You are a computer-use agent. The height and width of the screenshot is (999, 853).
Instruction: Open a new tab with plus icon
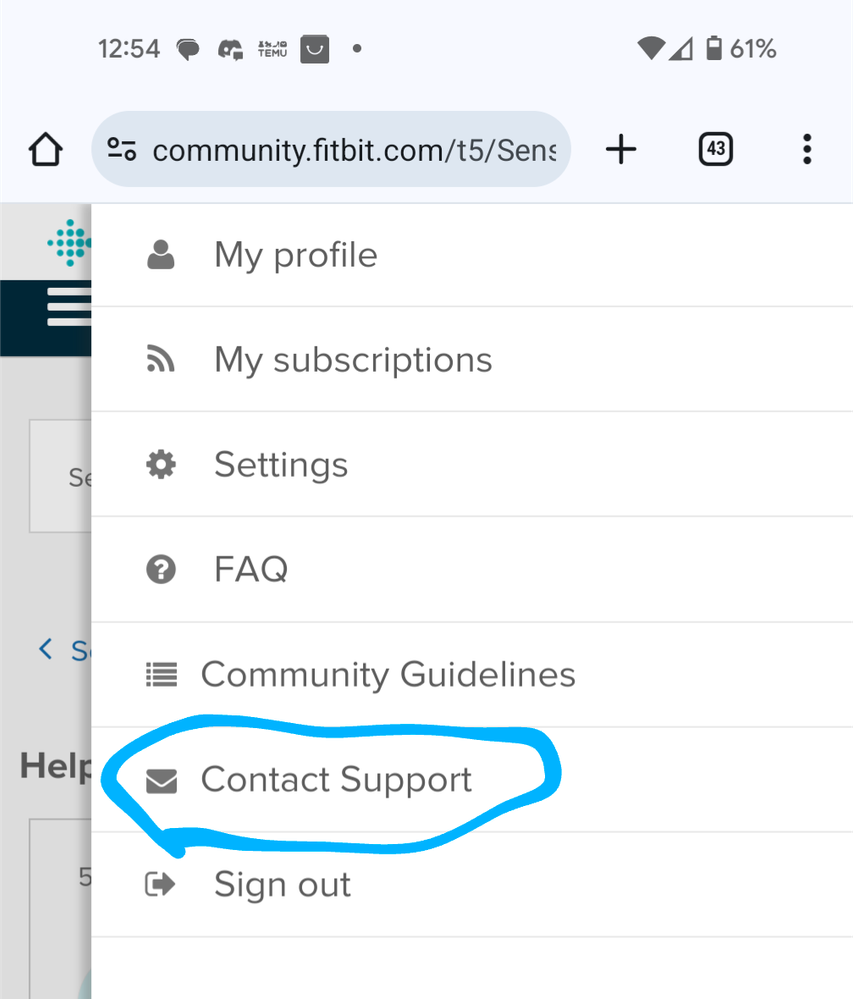620,150
